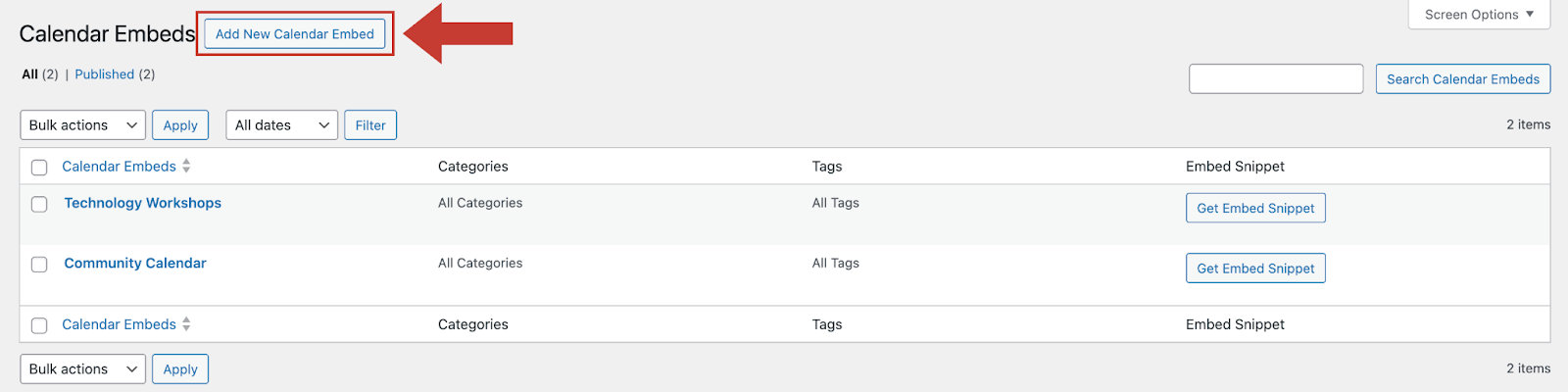
Task: Focus the calendar embeds search field
Action: (x=1275, y=79)
